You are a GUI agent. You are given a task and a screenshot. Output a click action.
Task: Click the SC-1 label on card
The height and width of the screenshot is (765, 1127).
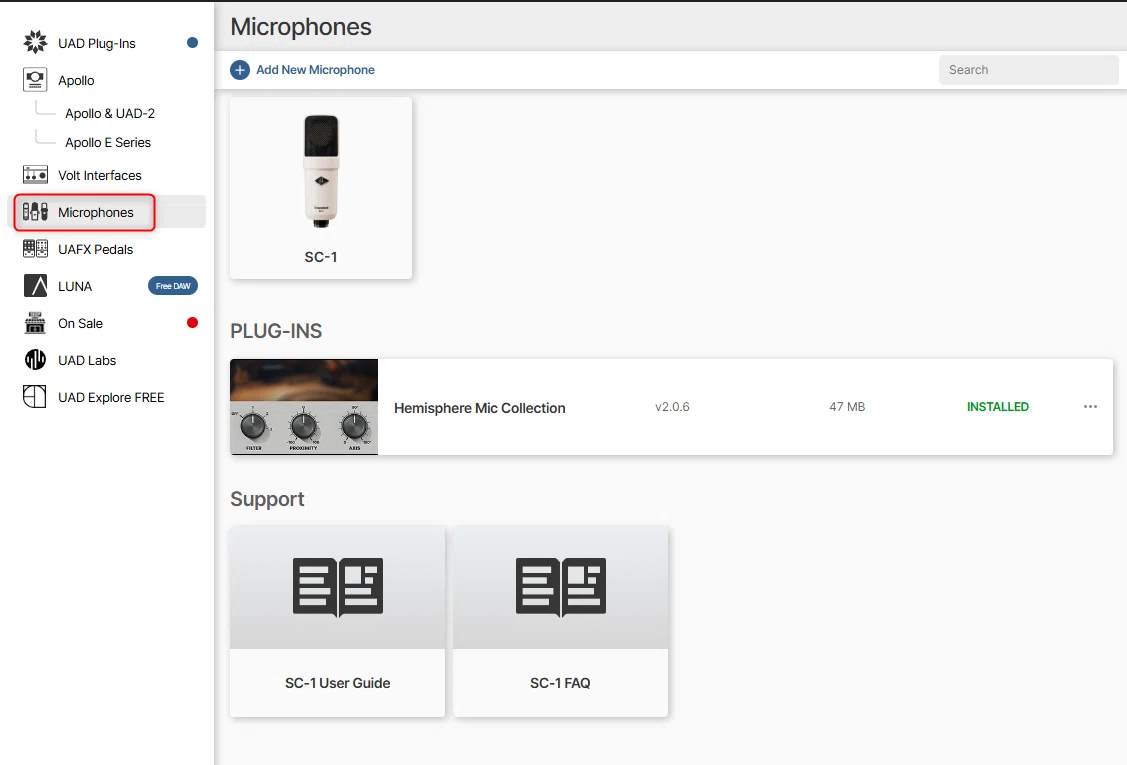coord(321,257)
